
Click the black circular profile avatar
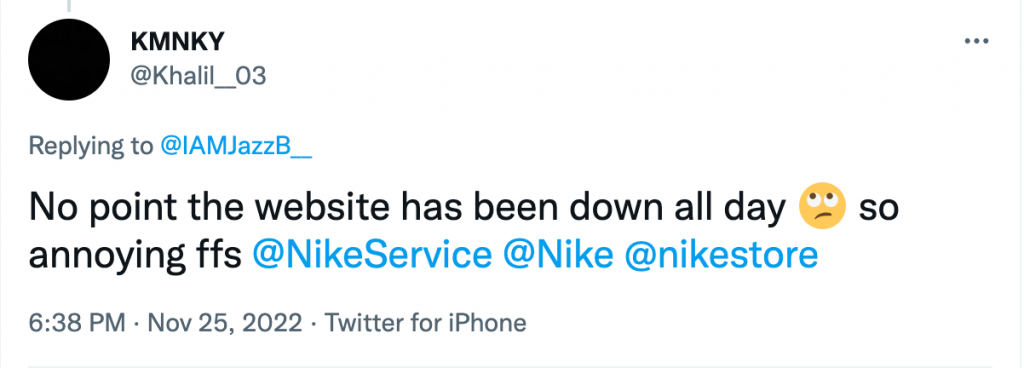pos(69,59)
